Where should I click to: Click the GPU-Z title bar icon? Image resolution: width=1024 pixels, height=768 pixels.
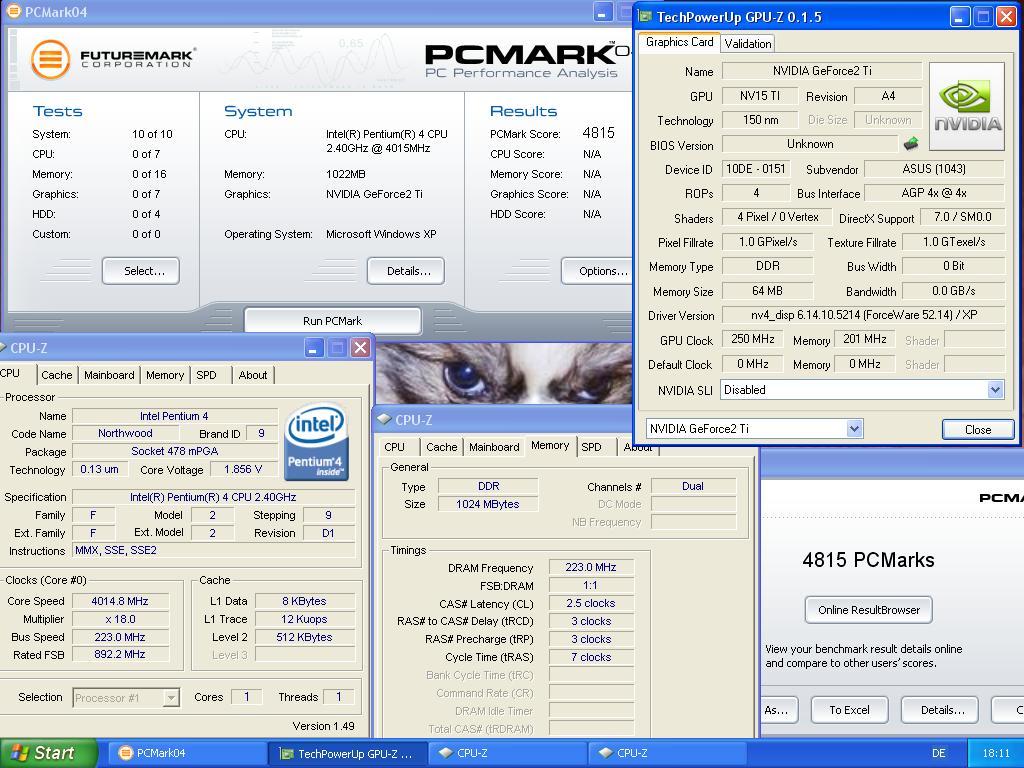click(x=645, y=17)
